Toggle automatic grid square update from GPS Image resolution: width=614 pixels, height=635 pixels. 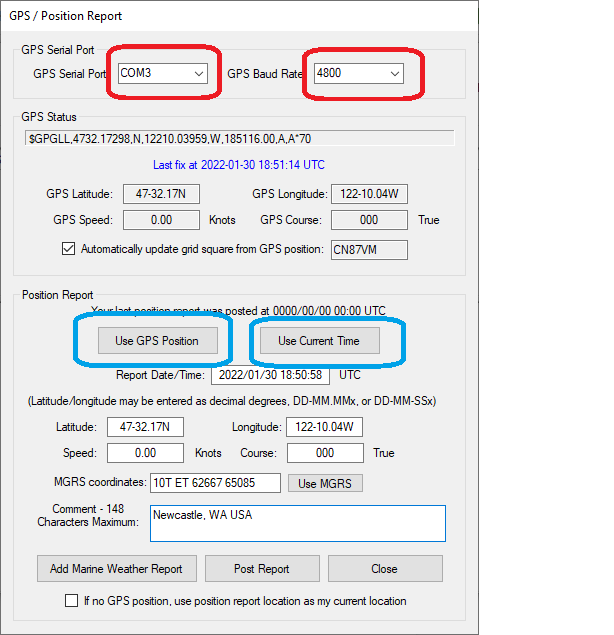pyautogui.click(x=68, y=249)
